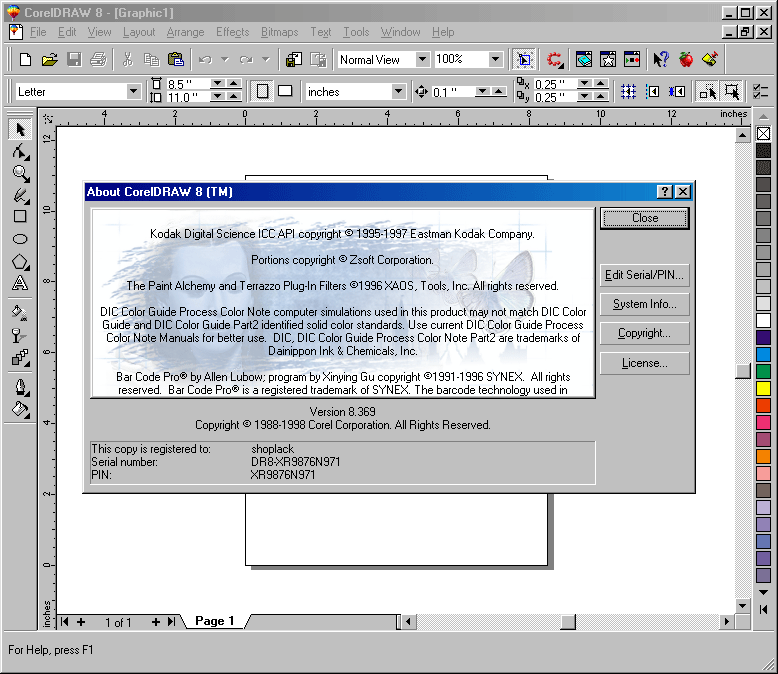
Task: Increase the page width 8.5 spinner
Action: (x=234, y=83)
